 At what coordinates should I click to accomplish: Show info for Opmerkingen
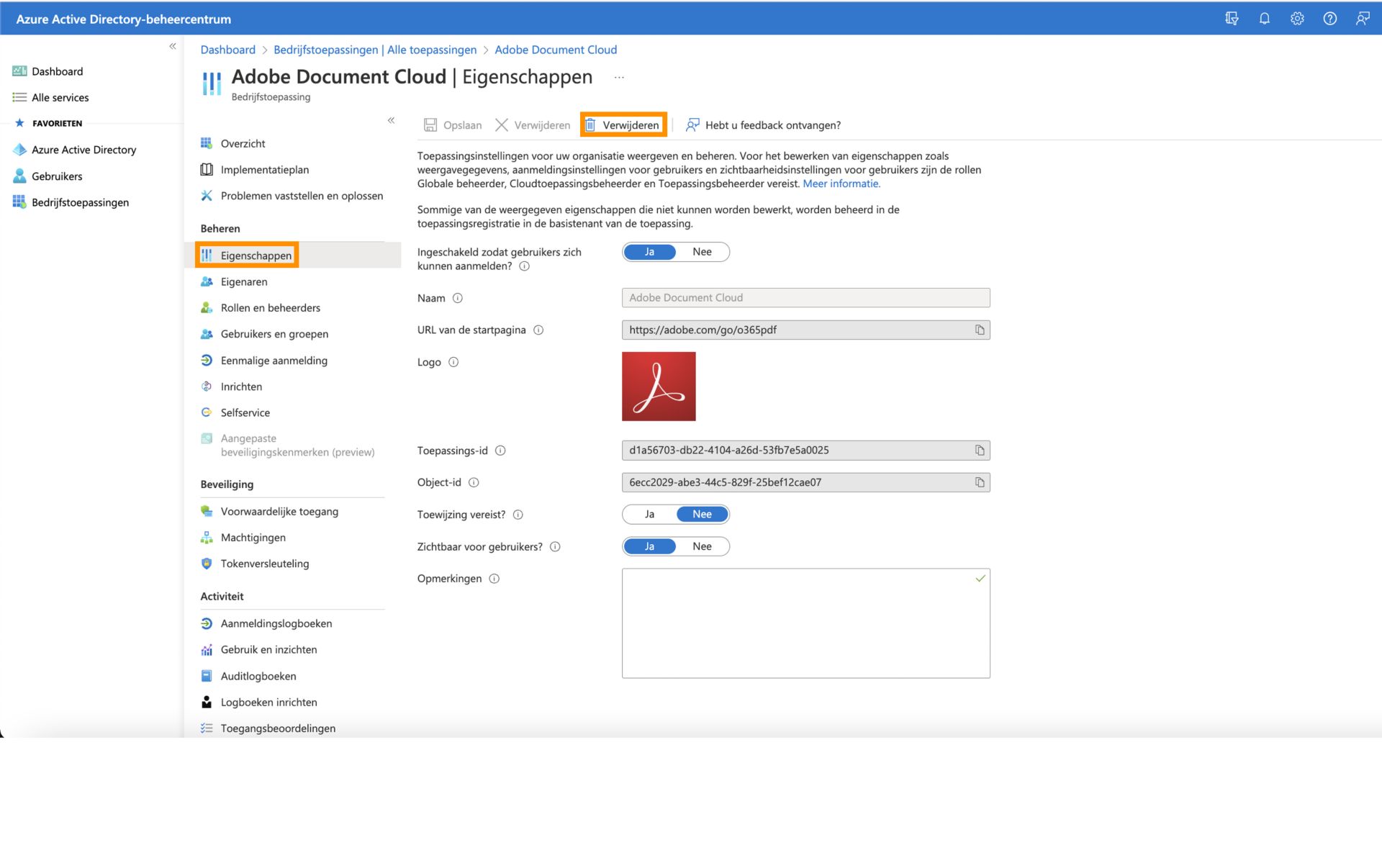pos(494,579)
